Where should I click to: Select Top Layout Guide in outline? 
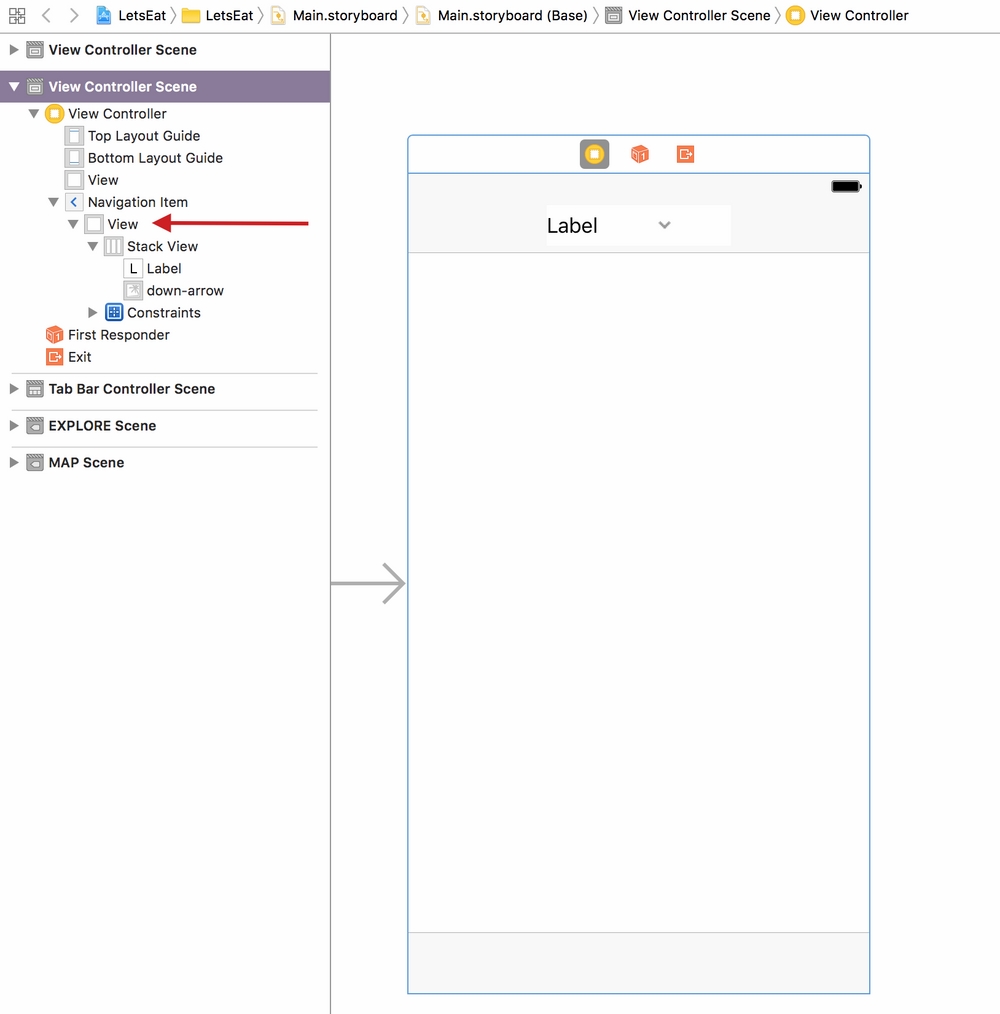(x=143, y=136)
